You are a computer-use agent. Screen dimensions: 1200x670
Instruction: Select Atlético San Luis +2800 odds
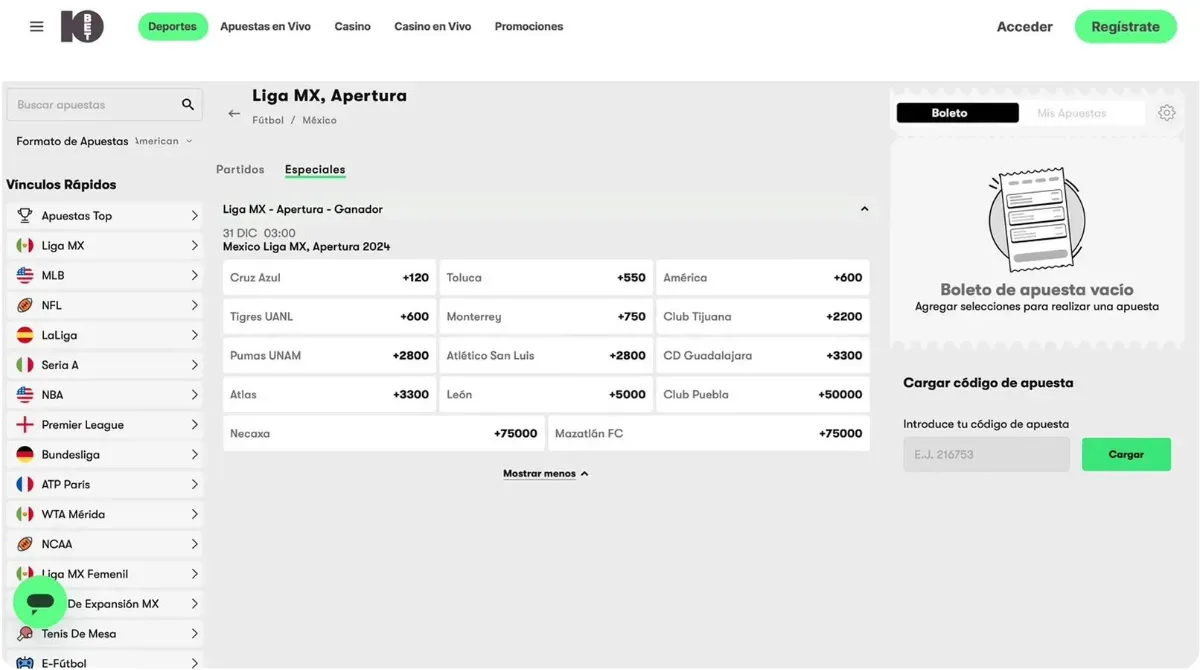coord(546,356)
